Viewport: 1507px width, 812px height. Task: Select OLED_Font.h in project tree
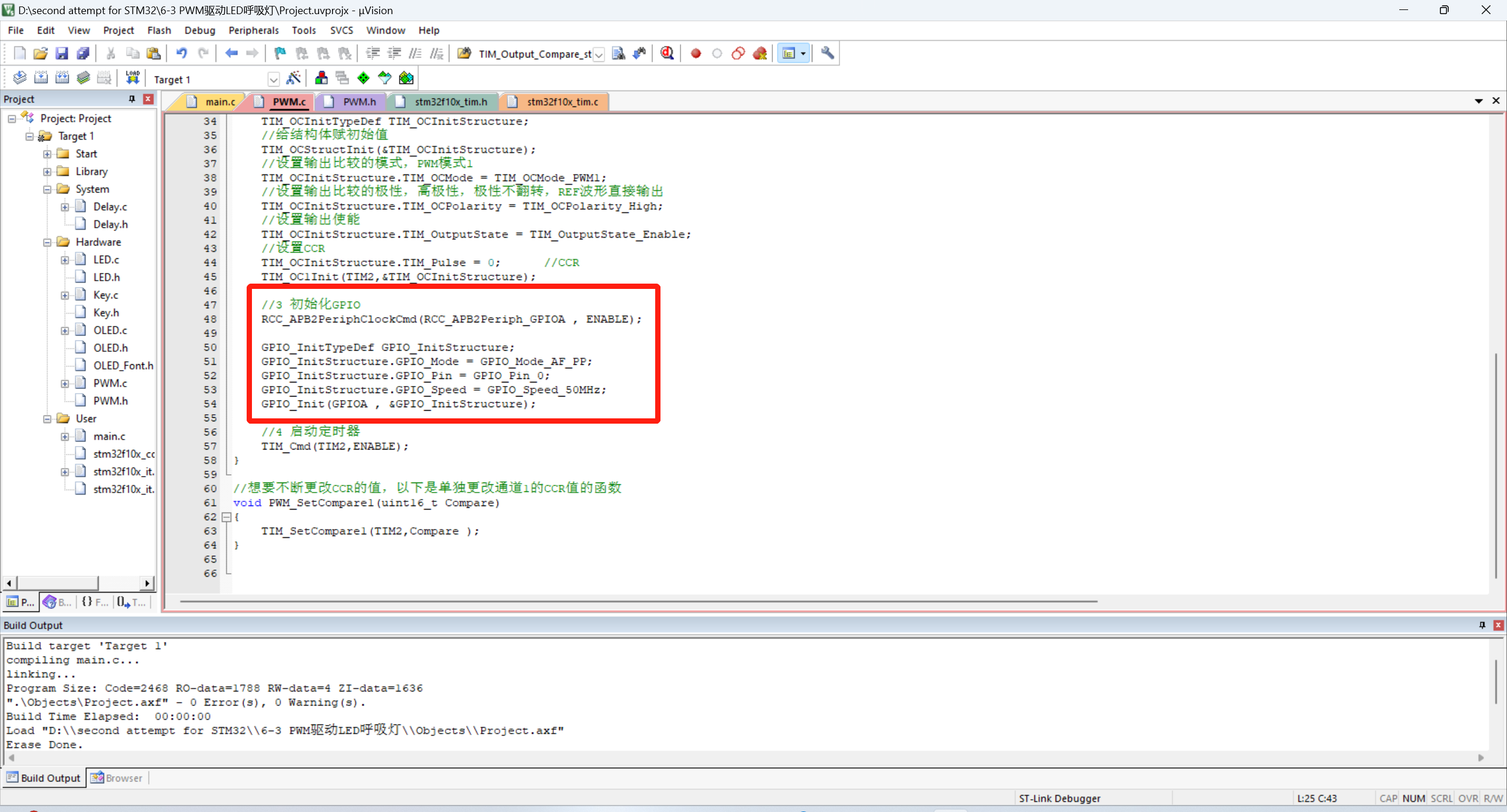tap(122, 365)
